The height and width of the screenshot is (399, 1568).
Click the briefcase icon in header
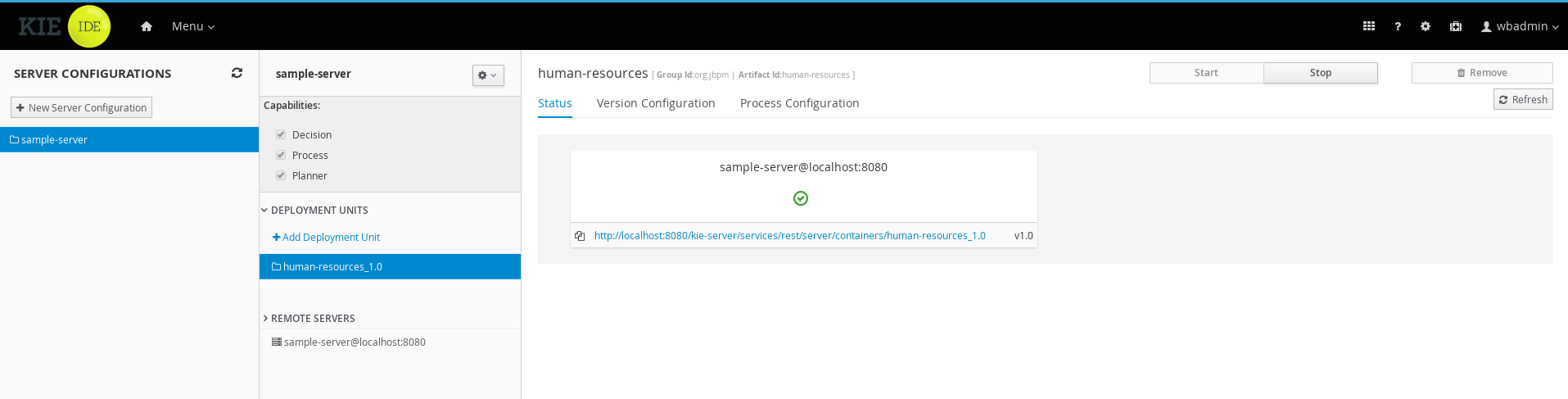click(1456, 26)
